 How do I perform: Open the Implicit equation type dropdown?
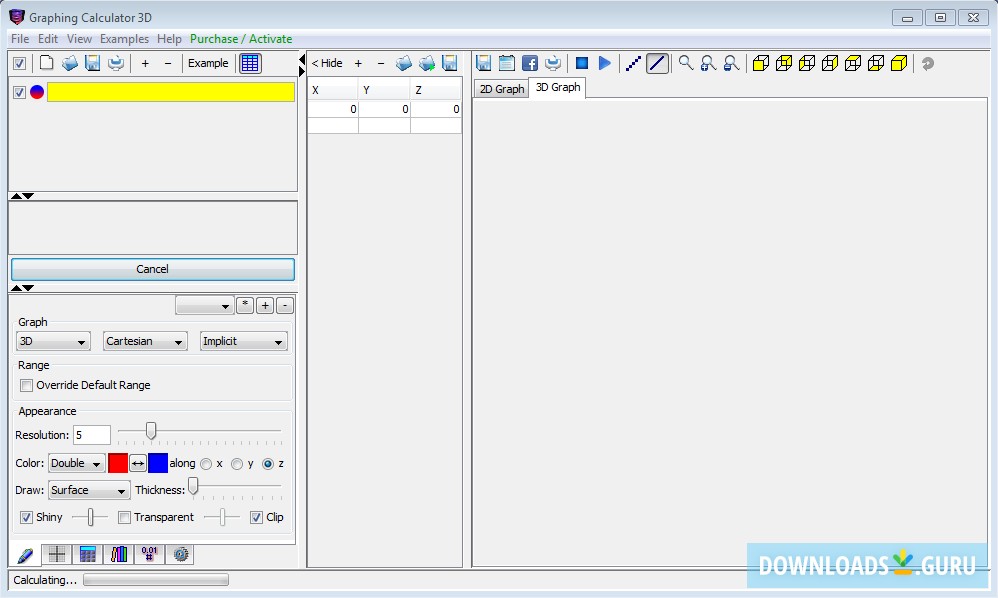243,341
